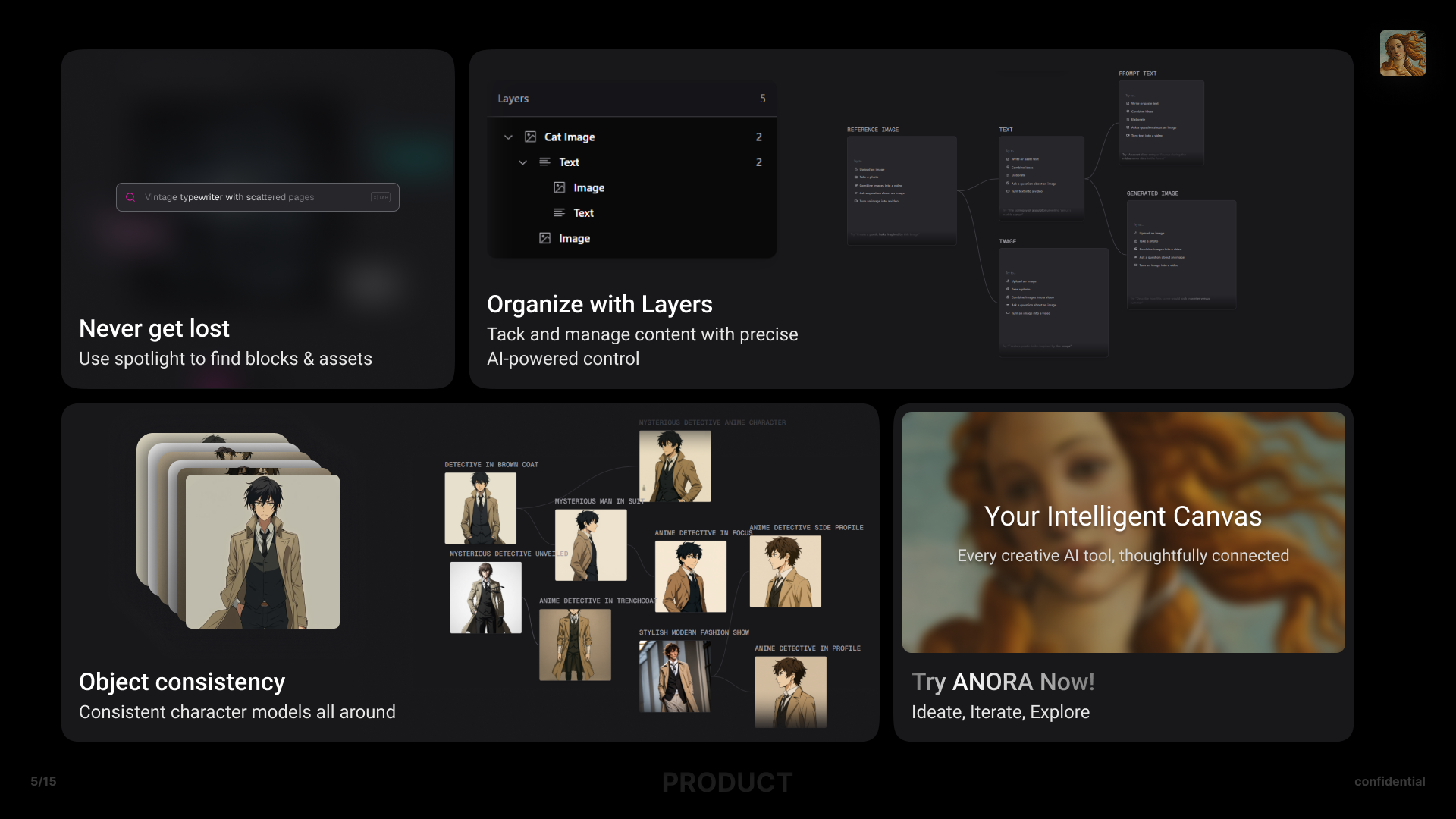Viewport: 1456px width, 819px height.
Task: Click the Tab shortcut badge in search bar
Action: click(x=381, y=197)
